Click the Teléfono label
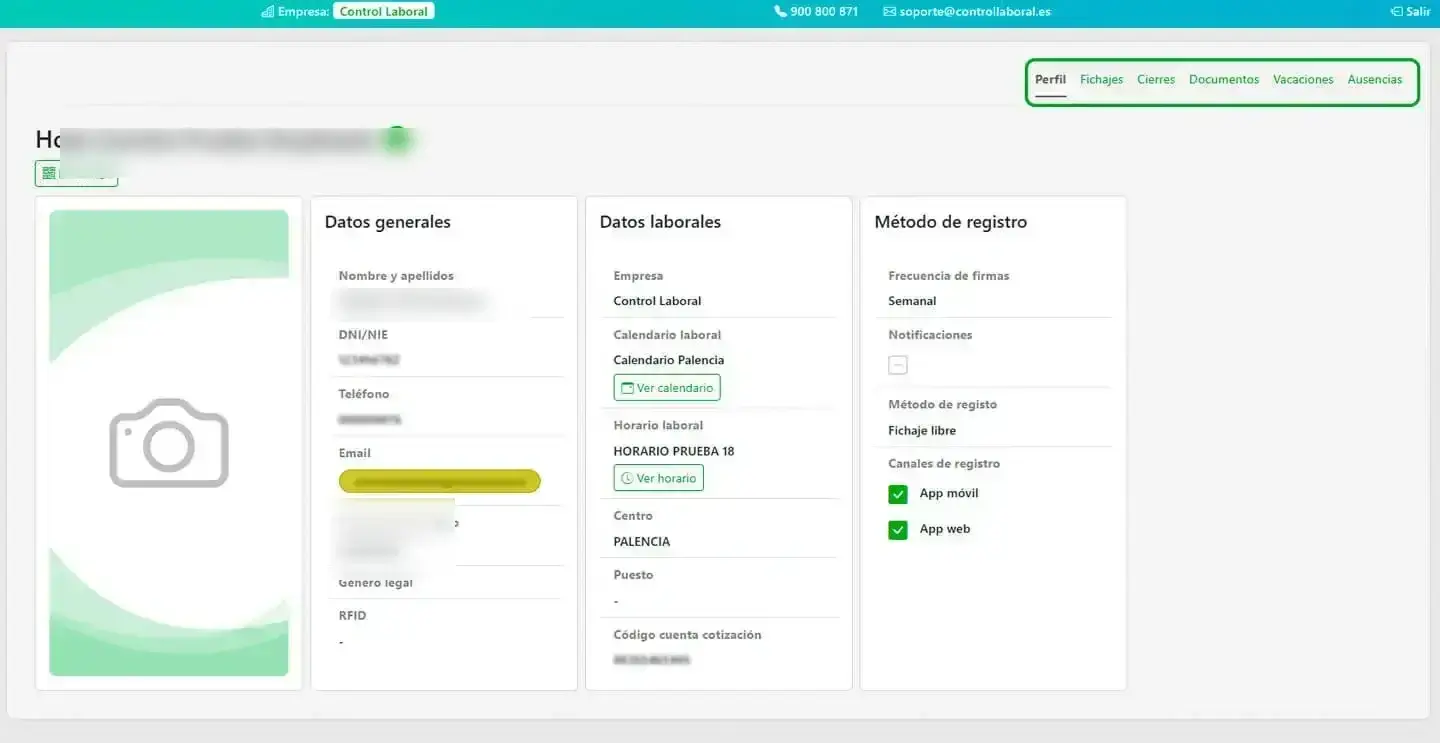 point(364,394)
